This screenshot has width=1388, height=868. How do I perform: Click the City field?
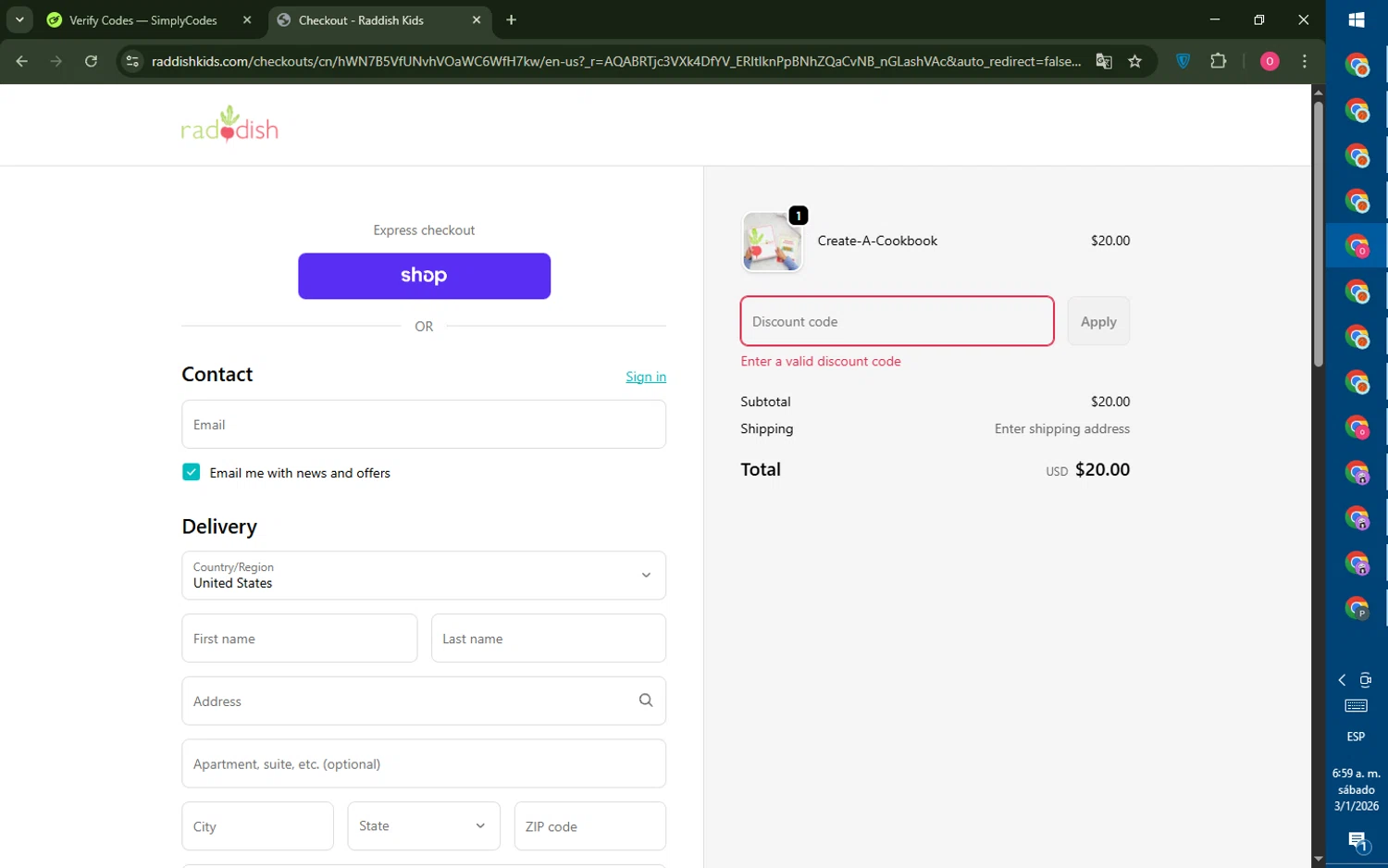(x=257, y=826)
